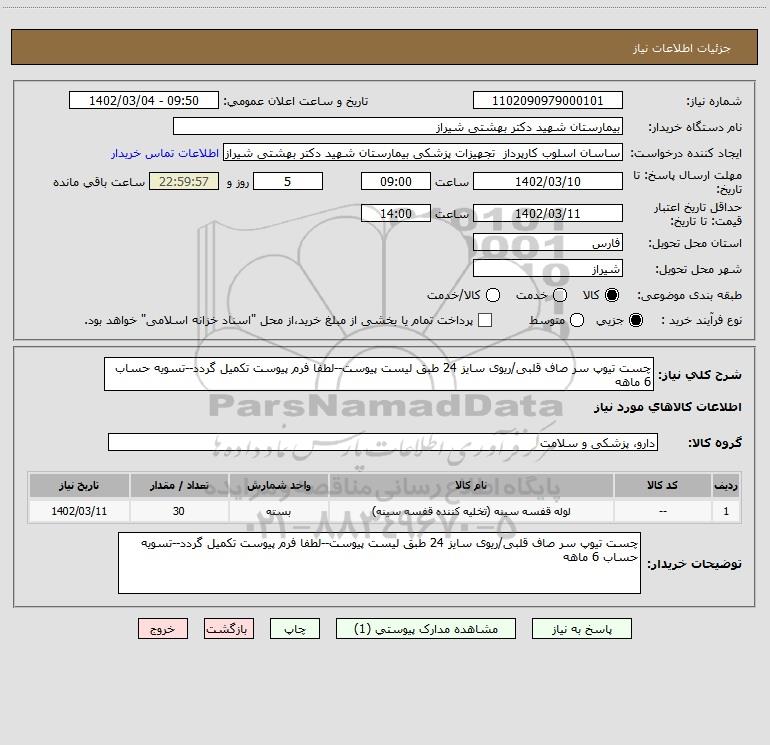The height and width of the screenshot is (745, 770).
Task: Open the اطلاعات تماس خریدار link
Action: tap(165, 153)
